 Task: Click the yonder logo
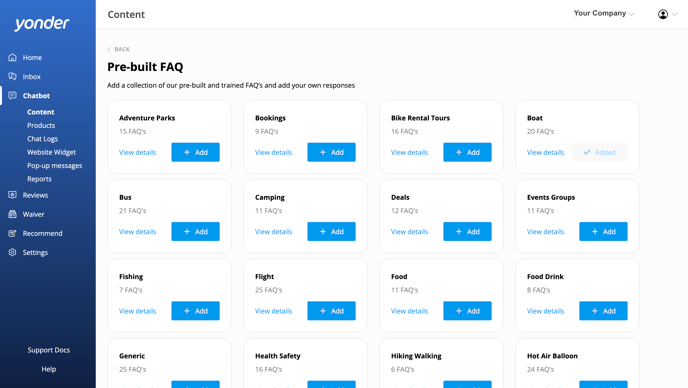click(x=42, y=23)
